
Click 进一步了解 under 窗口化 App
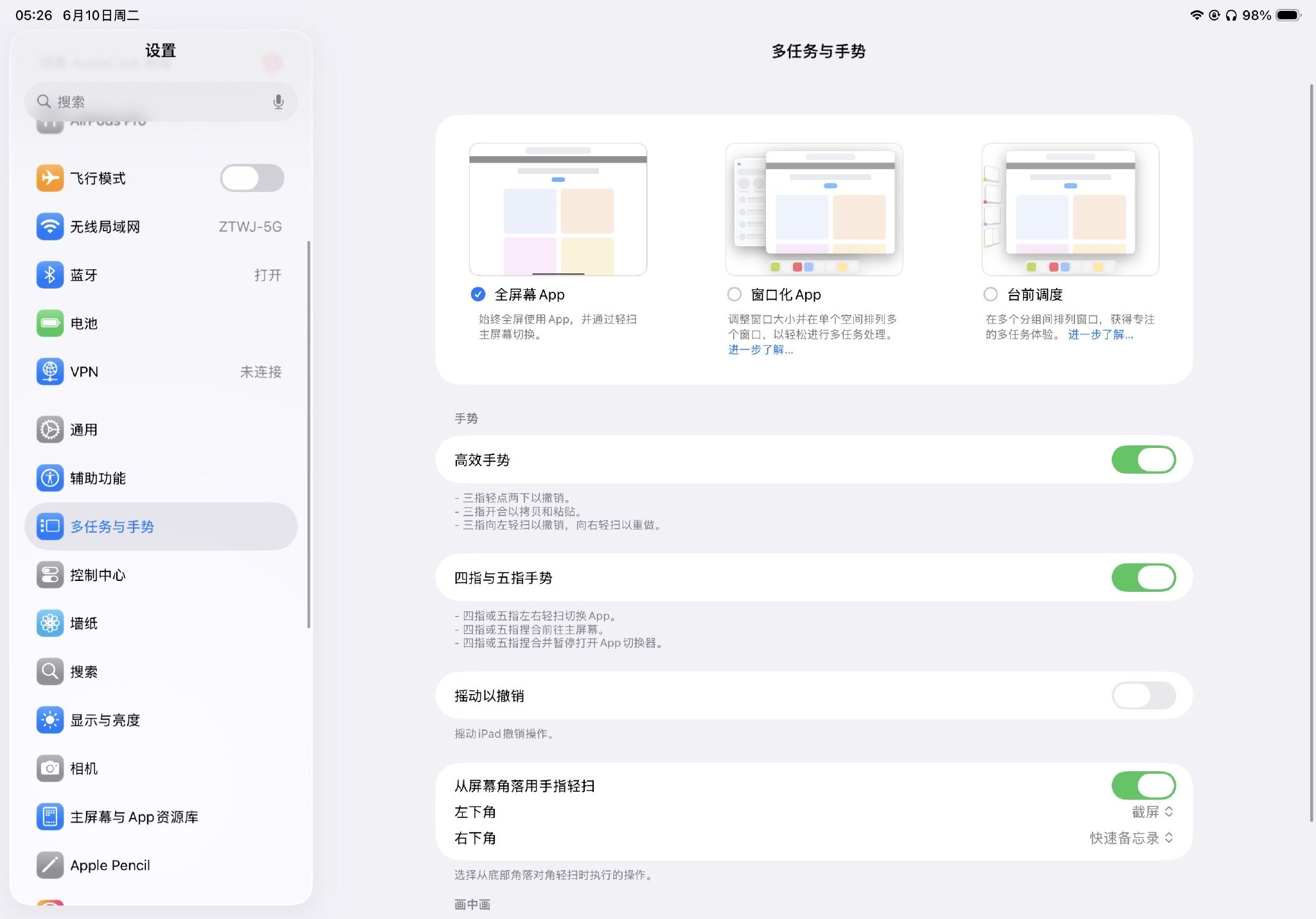coord(760,350)
